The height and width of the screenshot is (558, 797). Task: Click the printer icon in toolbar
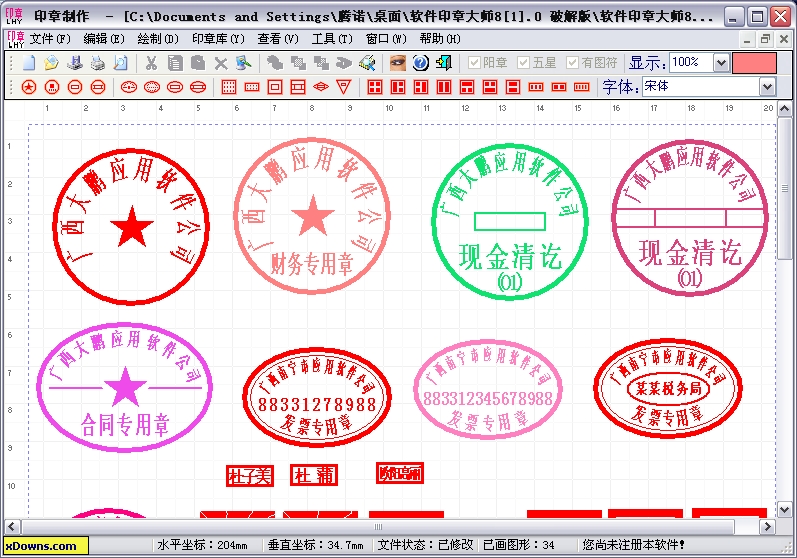click(x=97, y=63)
